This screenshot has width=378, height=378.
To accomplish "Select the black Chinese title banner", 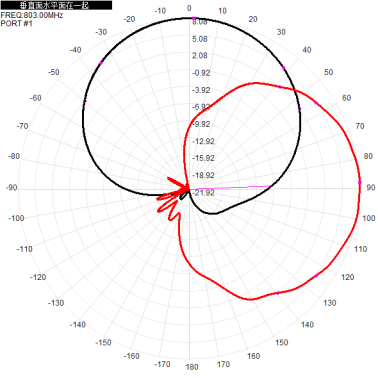I will pyautogui.click(x=56, y=5).
